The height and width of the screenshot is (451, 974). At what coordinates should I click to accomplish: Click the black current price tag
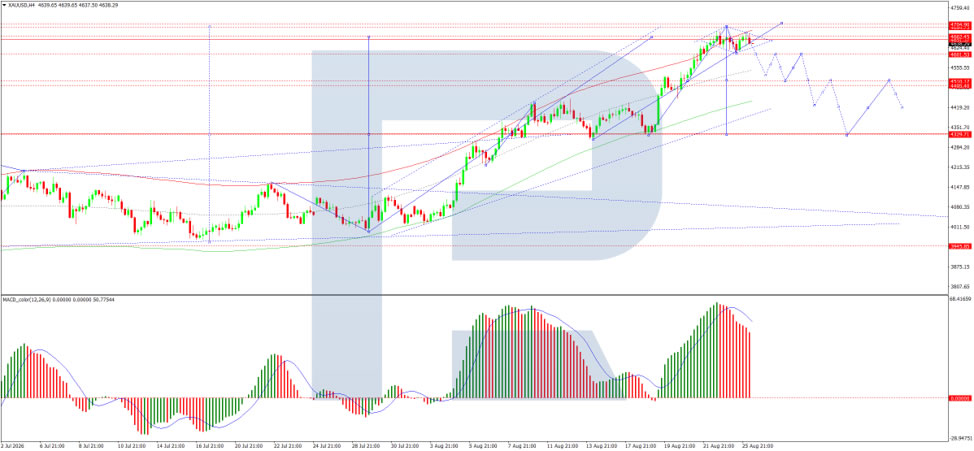(960, 45)
